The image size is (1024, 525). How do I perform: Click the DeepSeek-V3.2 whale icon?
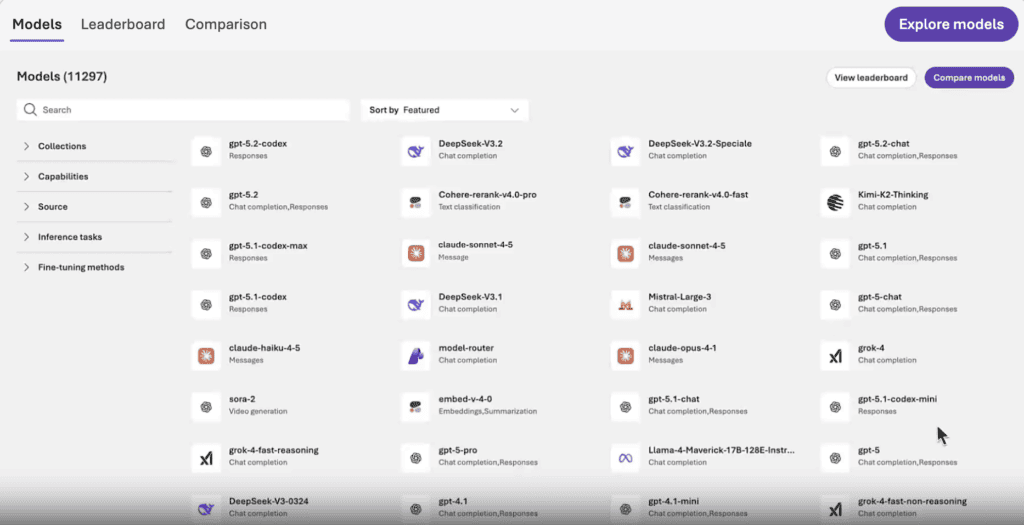(x=415, y=151)
